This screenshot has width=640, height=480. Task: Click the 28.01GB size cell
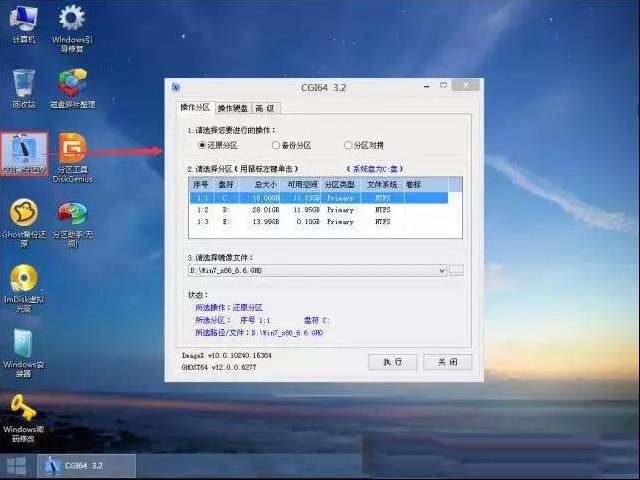[266, 210]
